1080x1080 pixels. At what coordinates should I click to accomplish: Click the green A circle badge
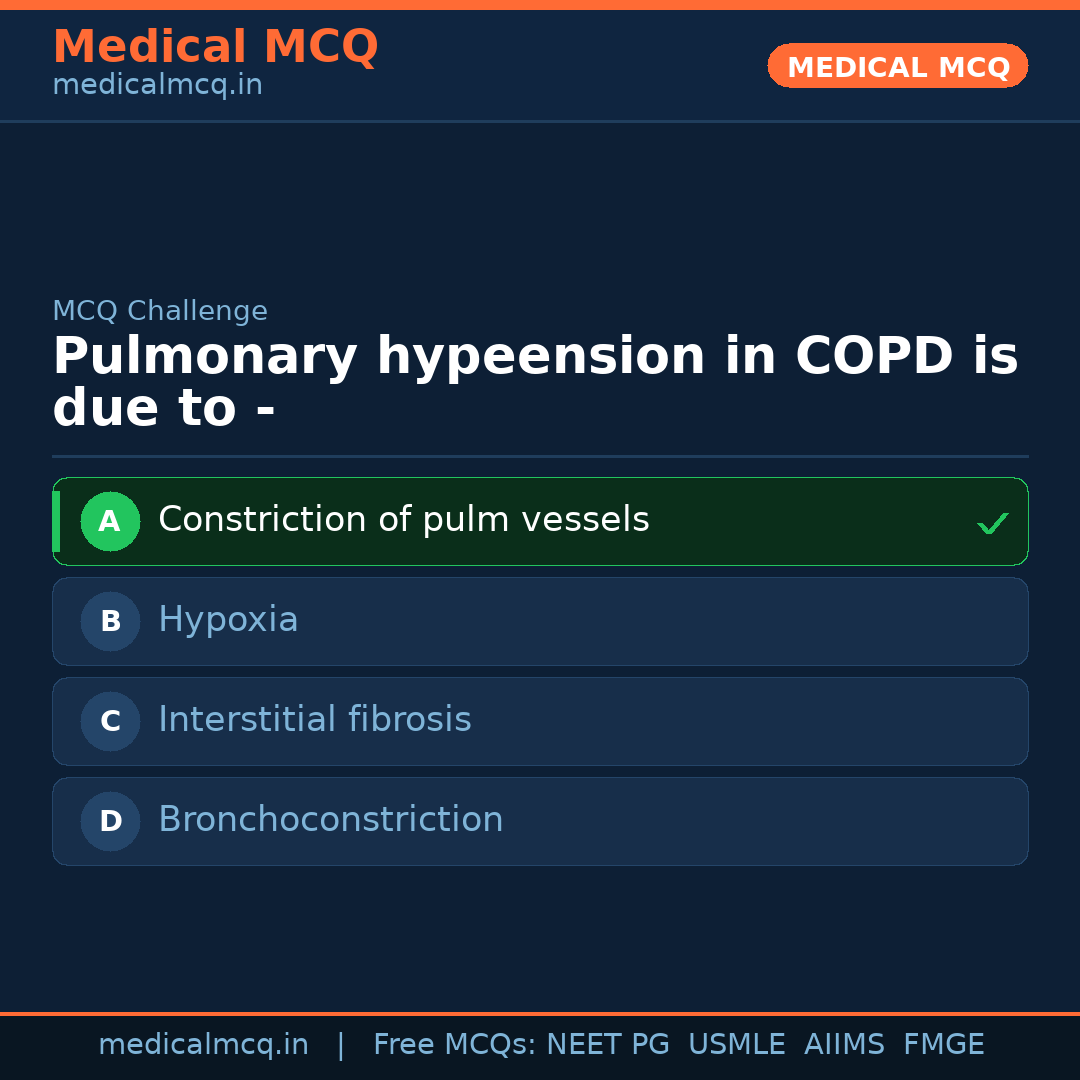tap(110, 521)
